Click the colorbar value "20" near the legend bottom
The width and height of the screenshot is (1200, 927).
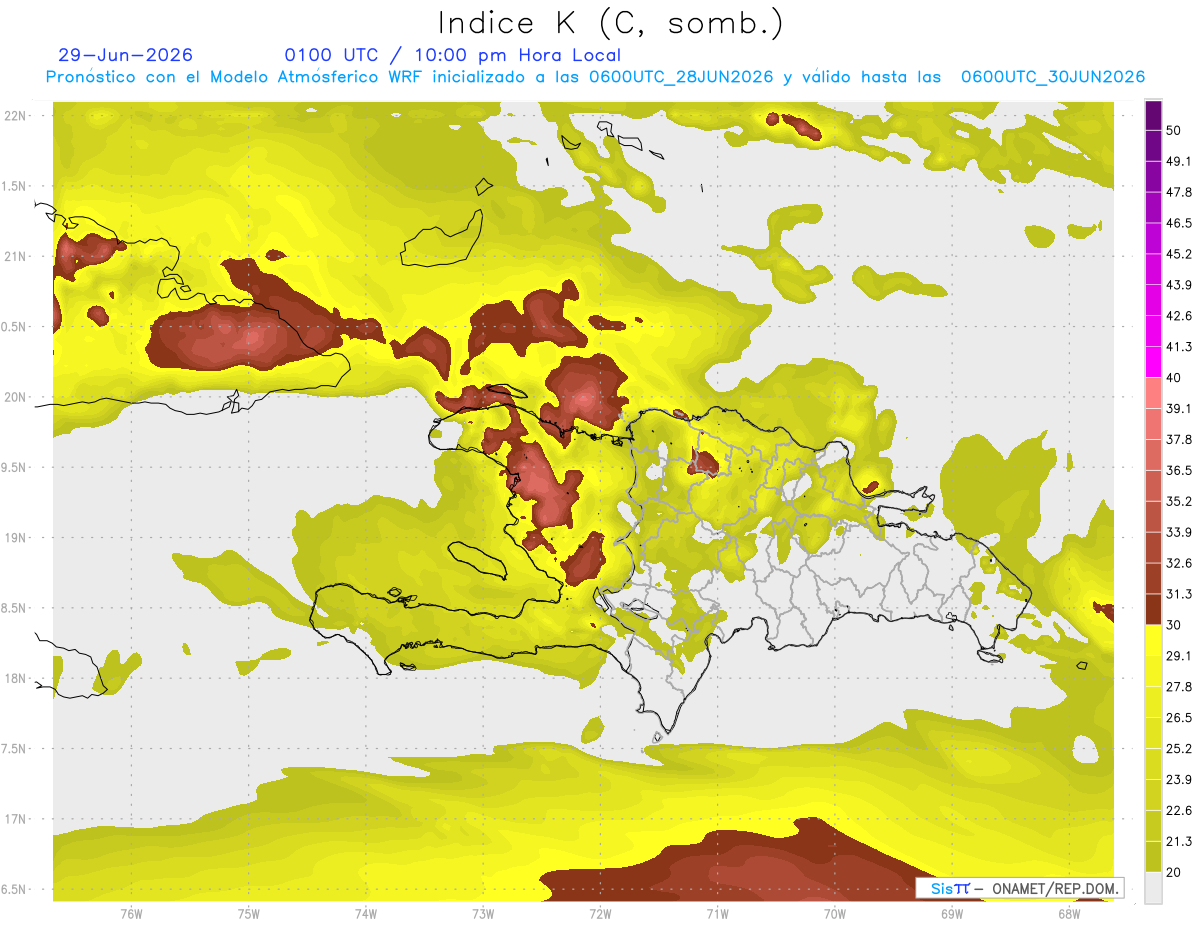click(1174, 873)
